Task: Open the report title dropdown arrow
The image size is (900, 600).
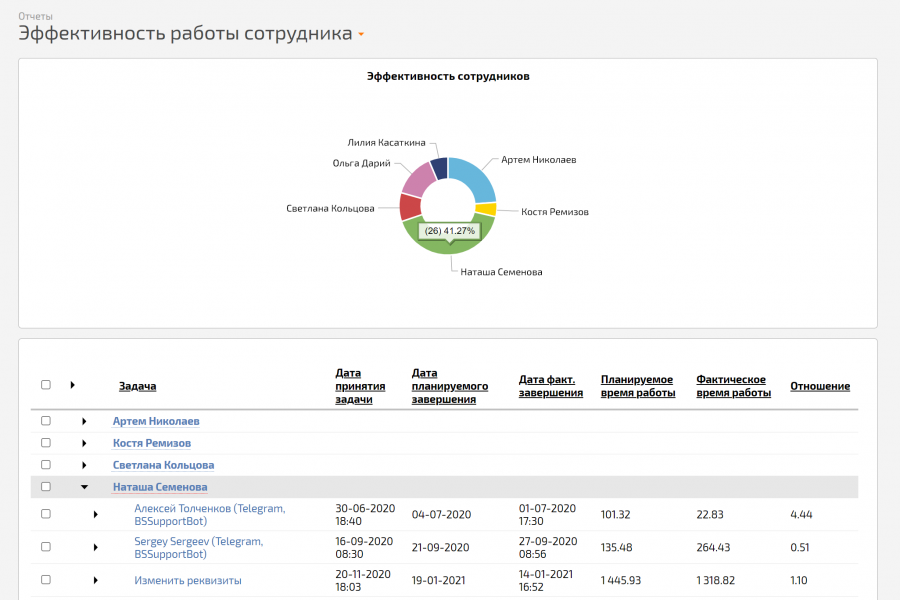Action: (361, 35)
